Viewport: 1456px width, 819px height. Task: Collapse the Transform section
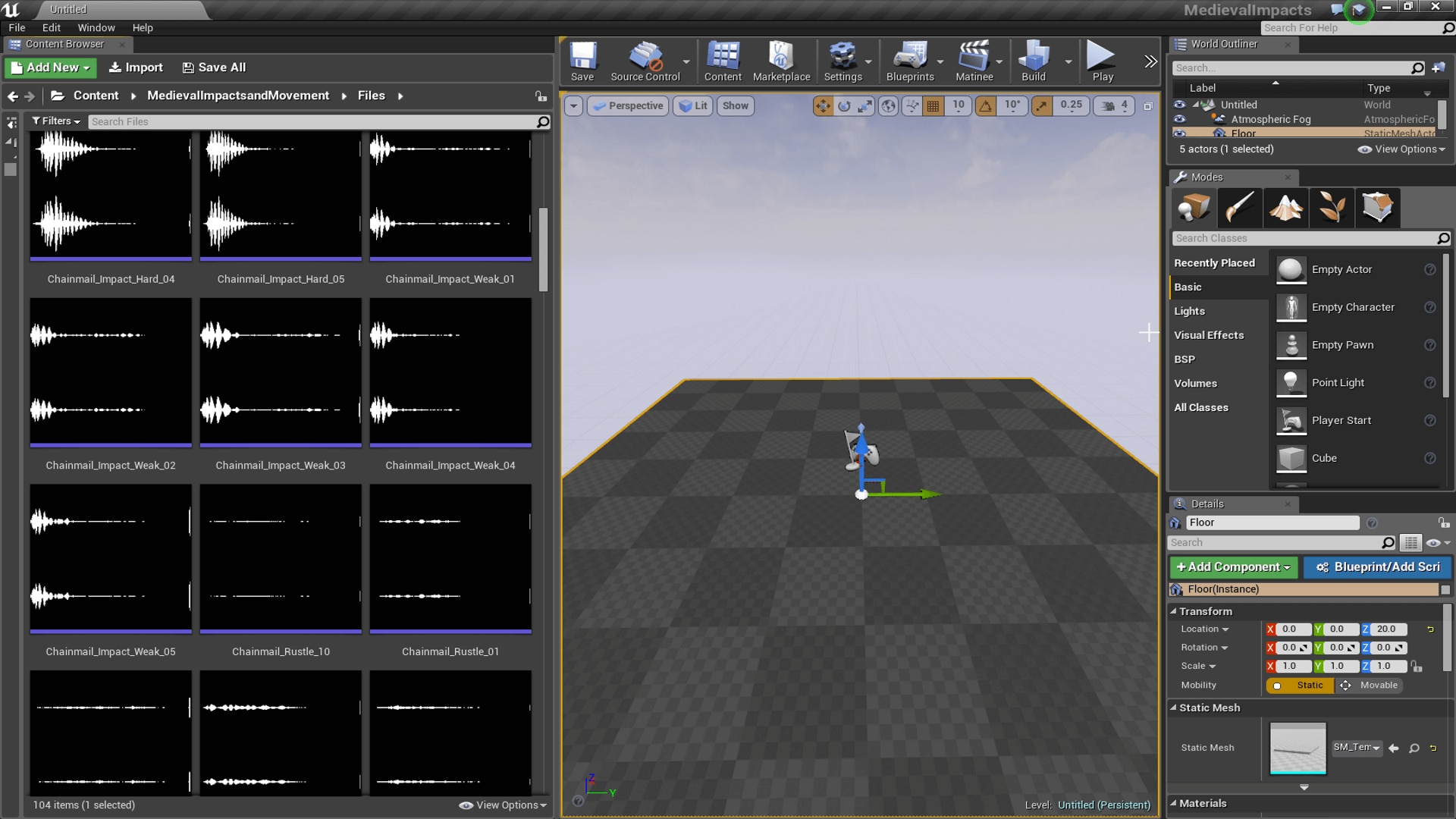tap(1173, 611)
